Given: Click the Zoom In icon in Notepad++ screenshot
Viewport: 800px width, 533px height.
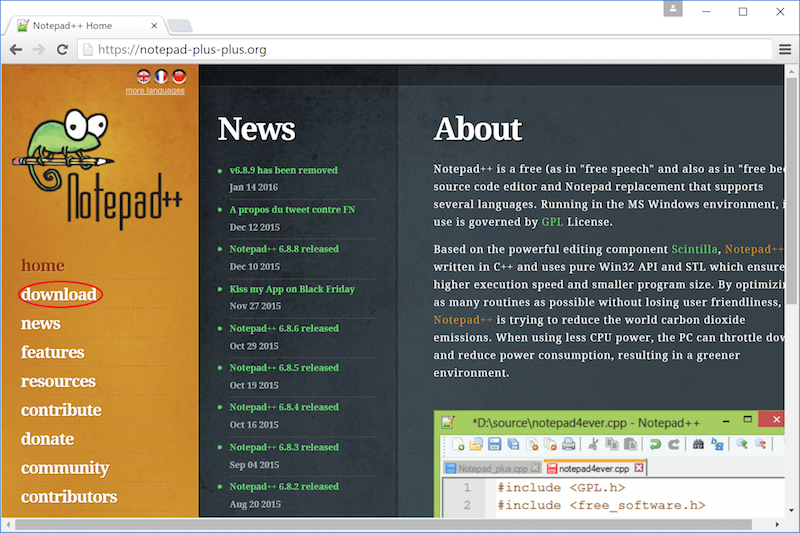Looking at the screenshot, I should 742,444.
